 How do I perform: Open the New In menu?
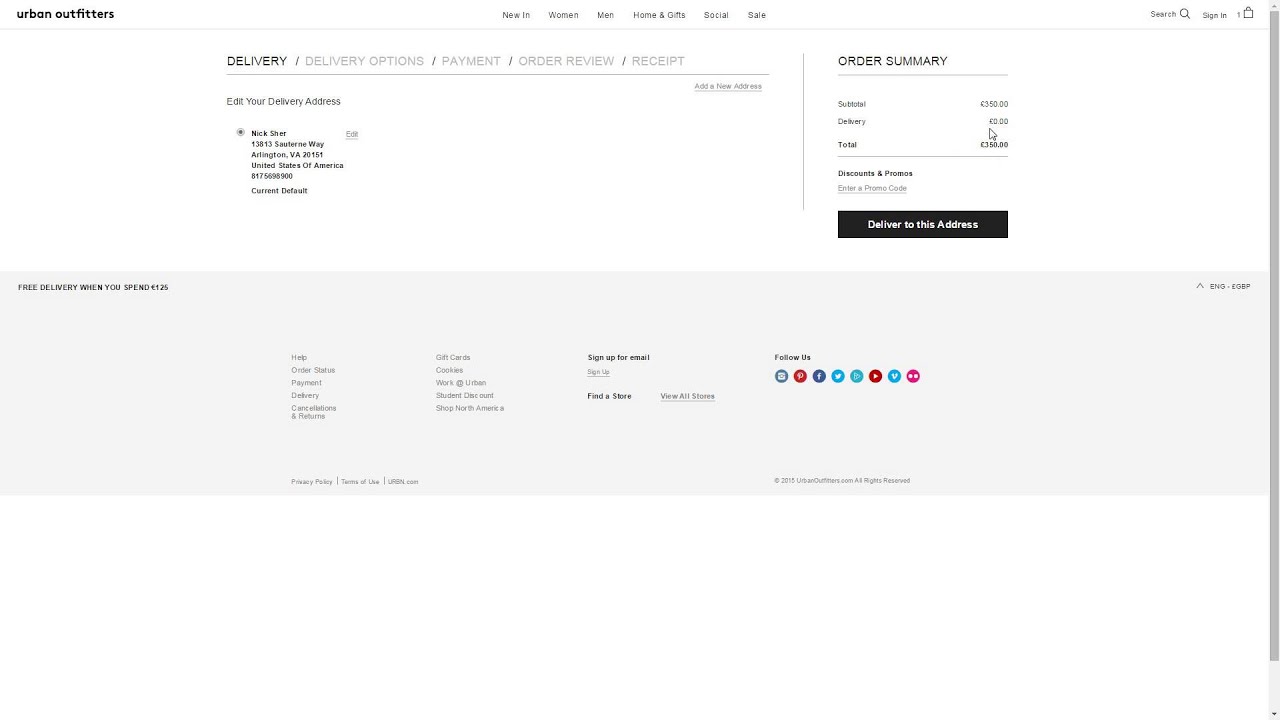click(x=516, y=15)
